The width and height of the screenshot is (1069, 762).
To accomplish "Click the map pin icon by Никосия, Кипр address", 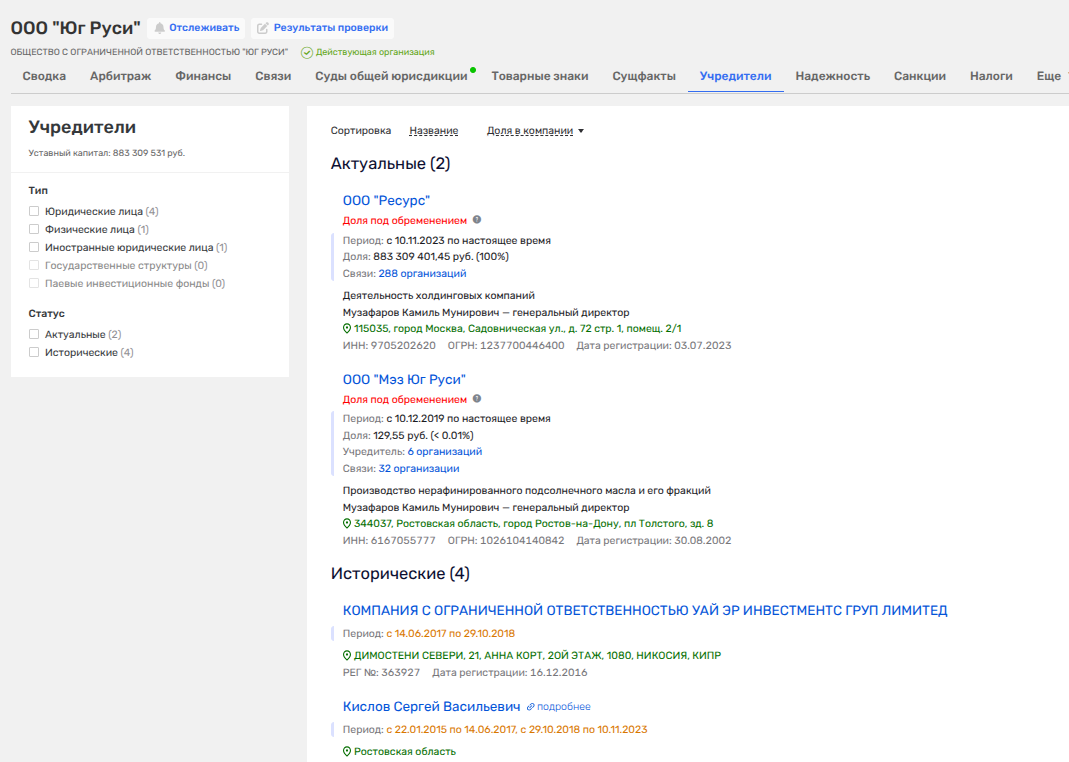I will tap(346, 655).
